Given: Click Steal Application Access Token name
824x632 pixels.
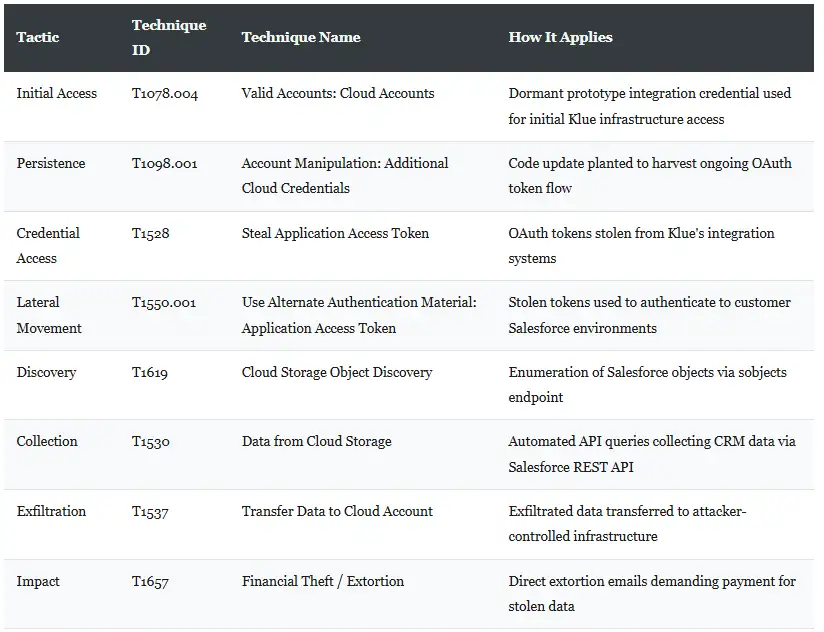Looking at the screenshot, I should [335, 233].
